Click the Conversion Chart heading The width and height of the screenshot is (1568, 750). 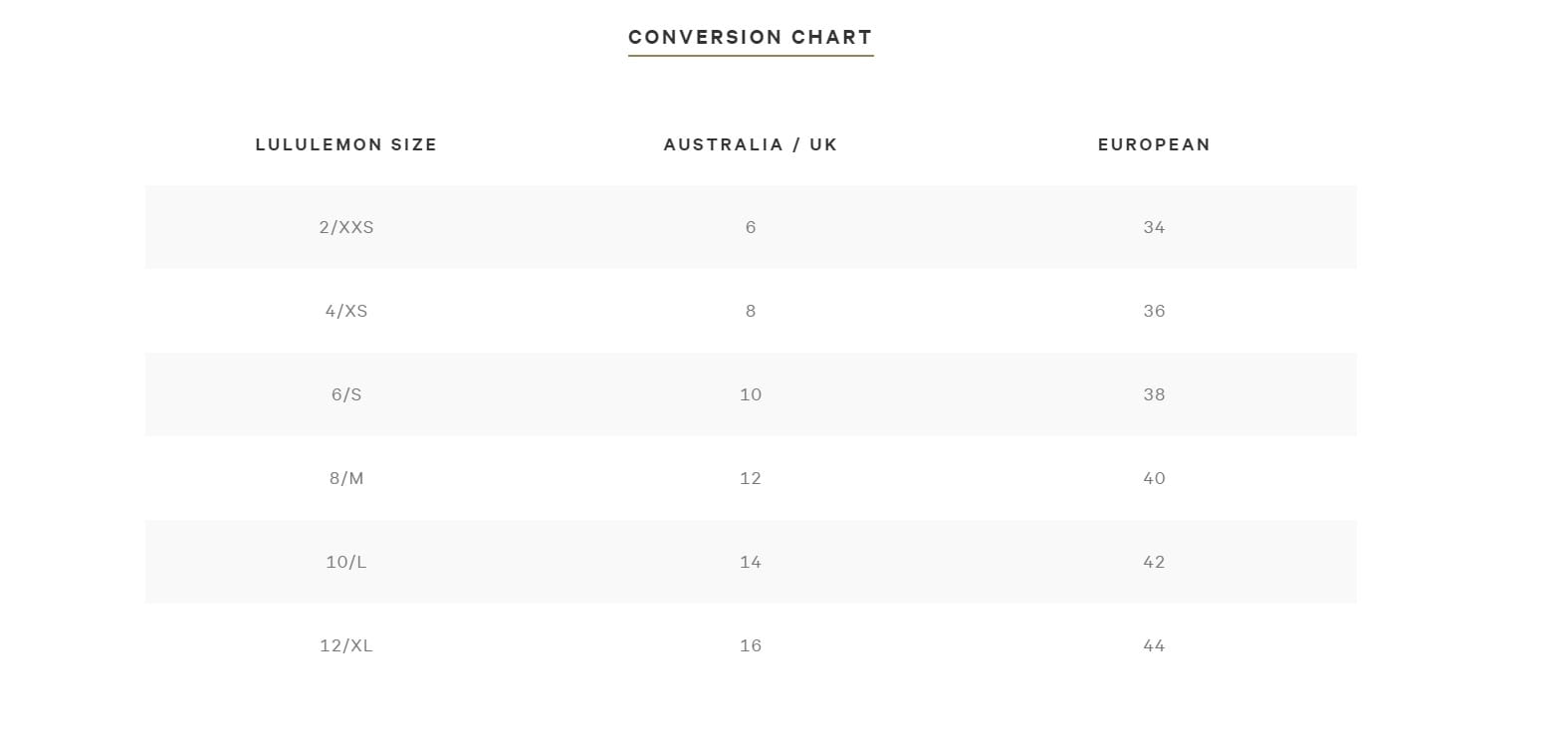point(750,38)
